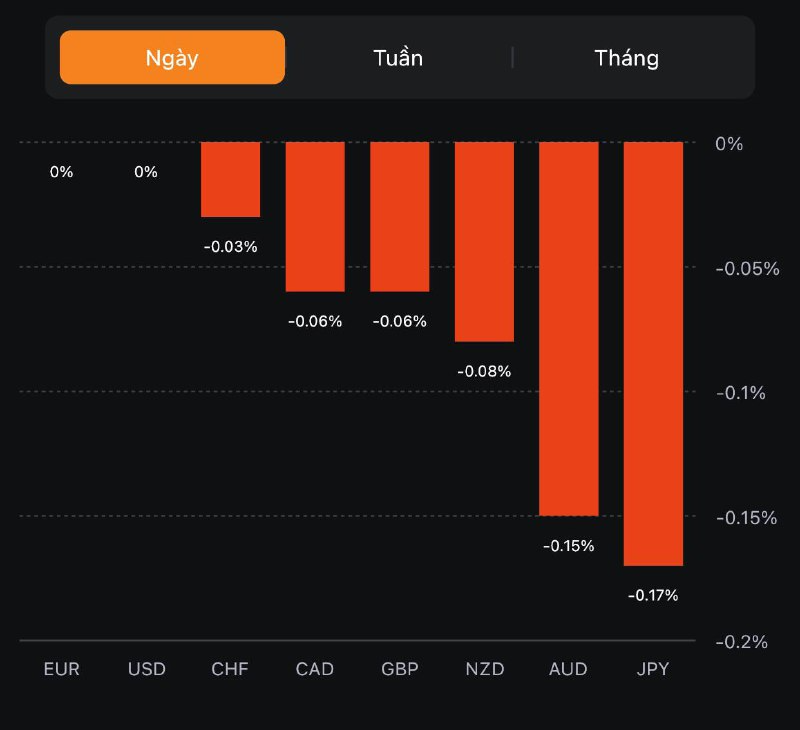Click the tallest red JPY bar
800x730 pixels.
(x=653, y=354)
